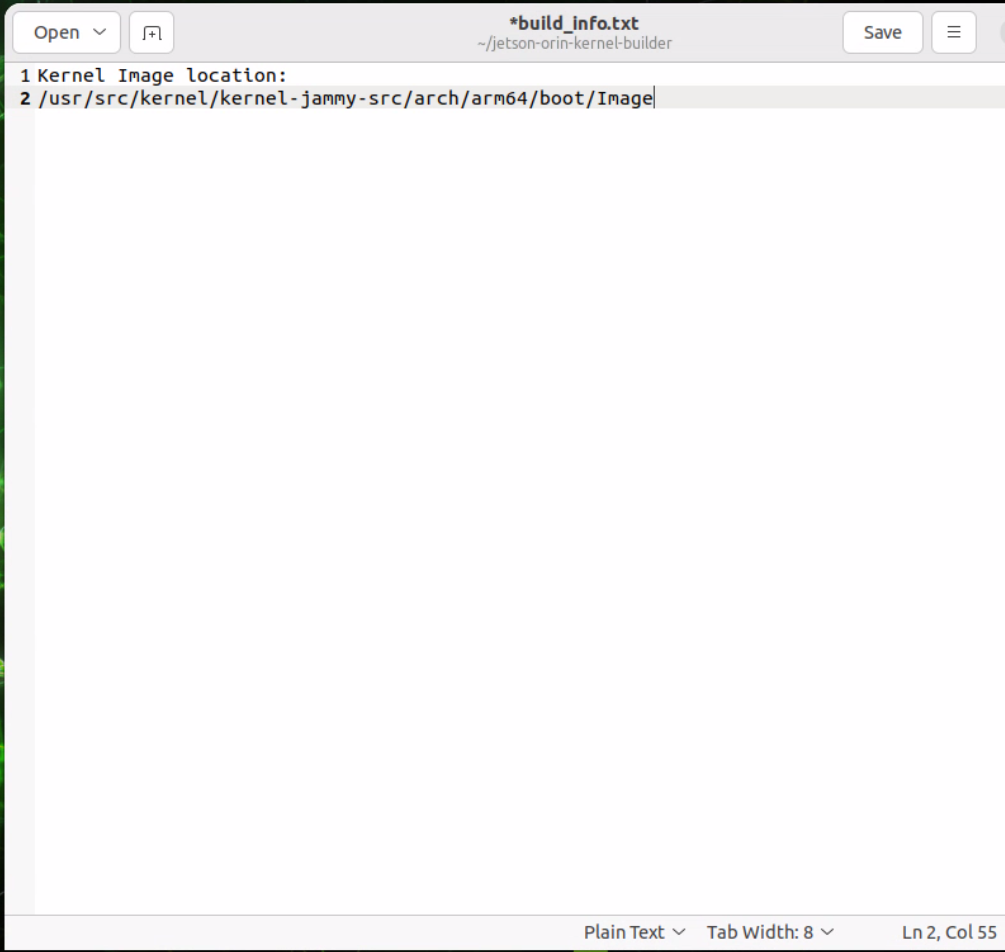Click the "boot" folder name in the path

(560, 99)
